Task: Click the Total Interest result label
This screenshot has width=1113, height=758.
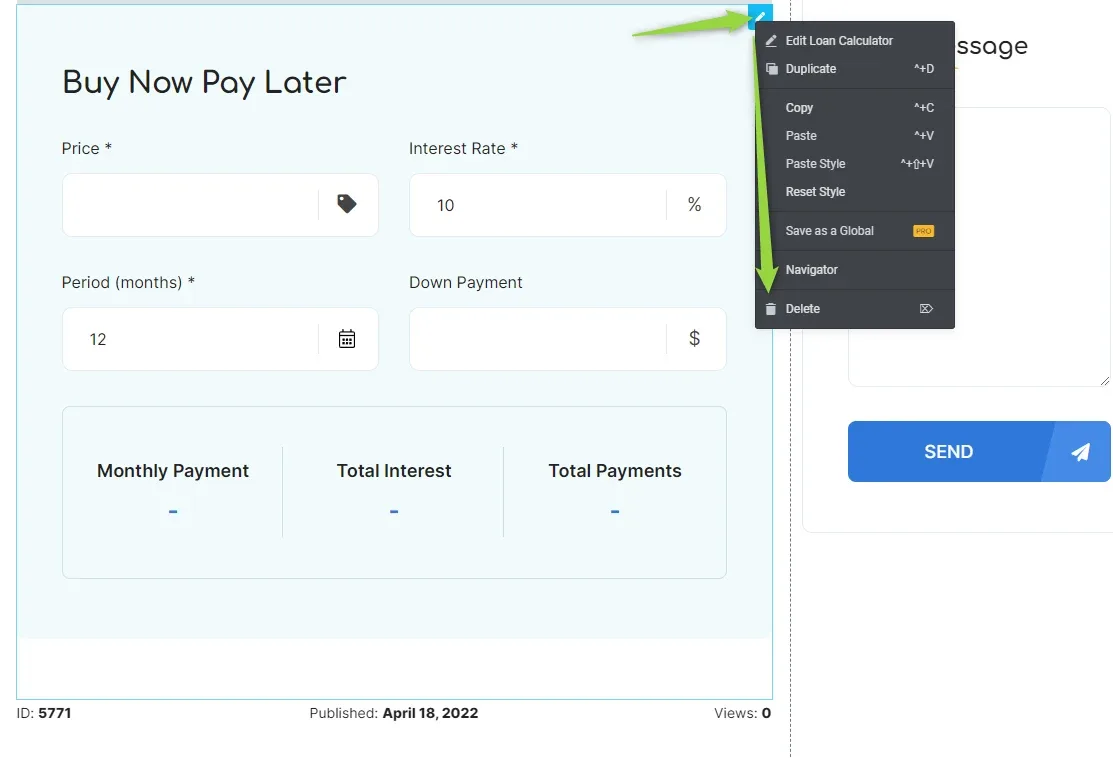Action: point(394,471)
